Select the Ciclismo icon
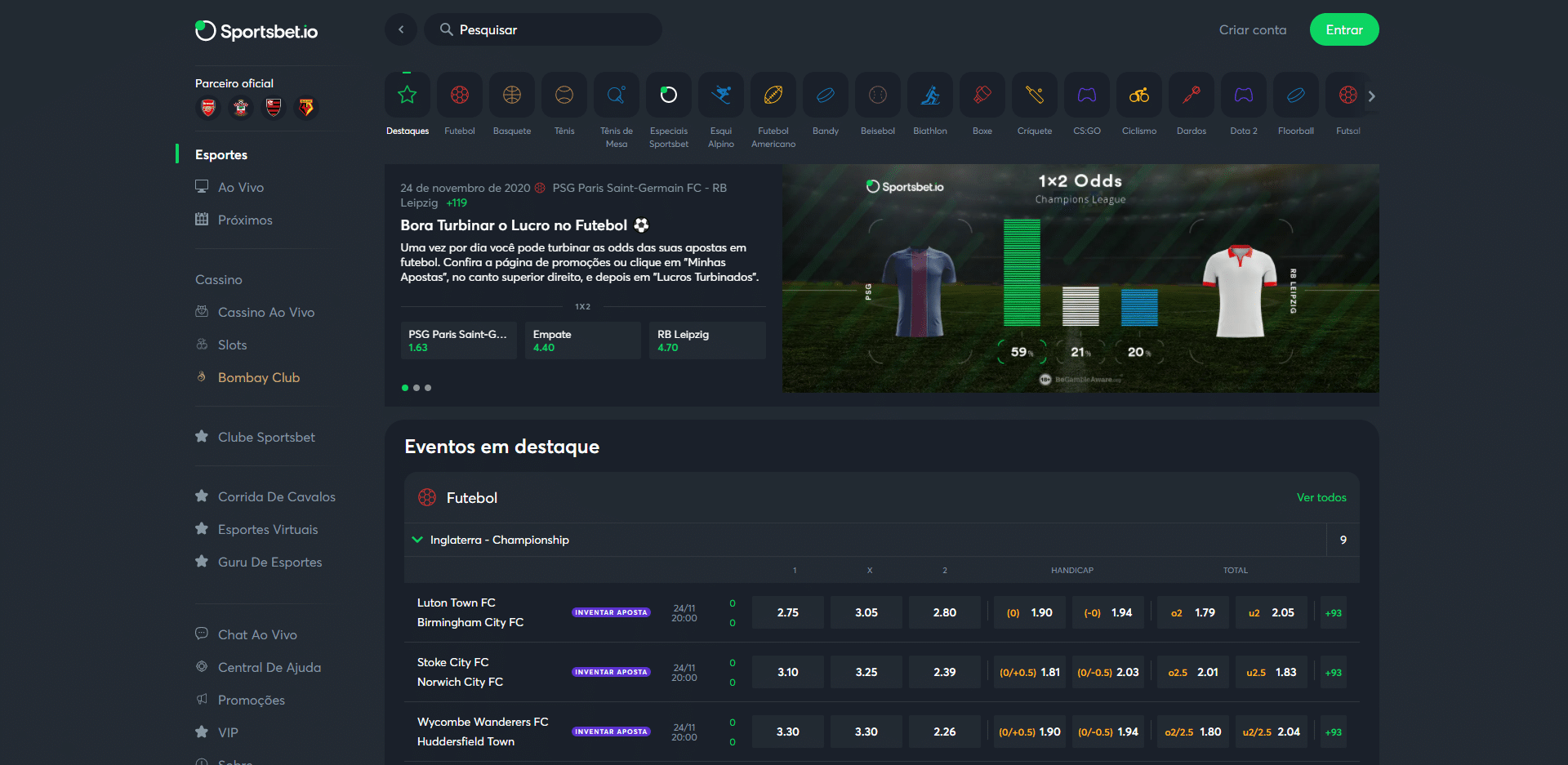This screenshot has height=765, width=1568. click(x=1139, y=96)
